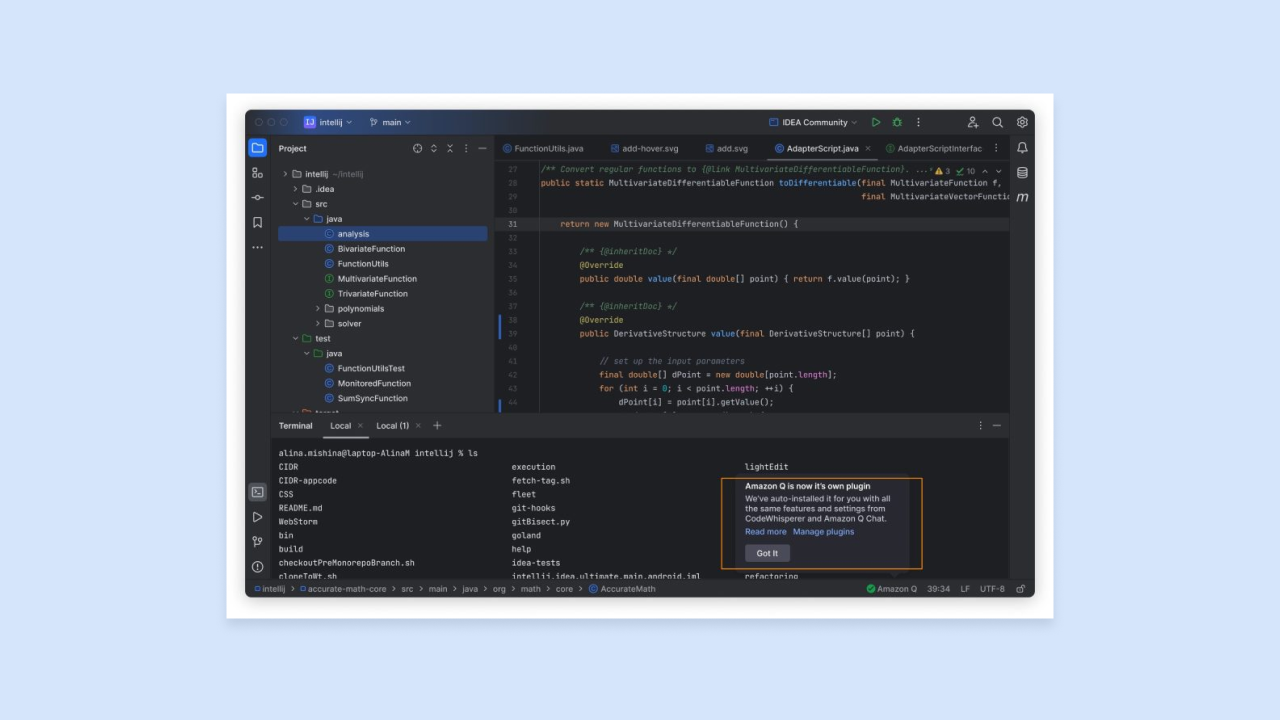The height and width of the screenshot is (720, 1280).
Task: Open Git tool window icon in left stripe
Action: pos(258,542)
